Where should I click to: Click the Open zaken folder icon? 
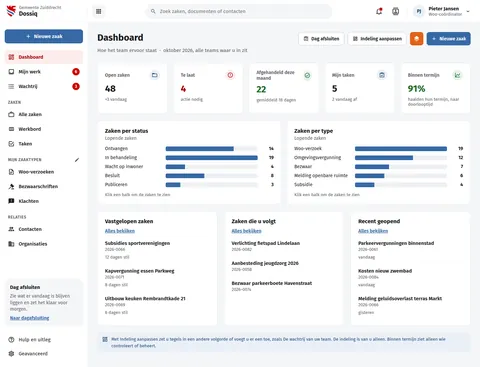[155, 75]
